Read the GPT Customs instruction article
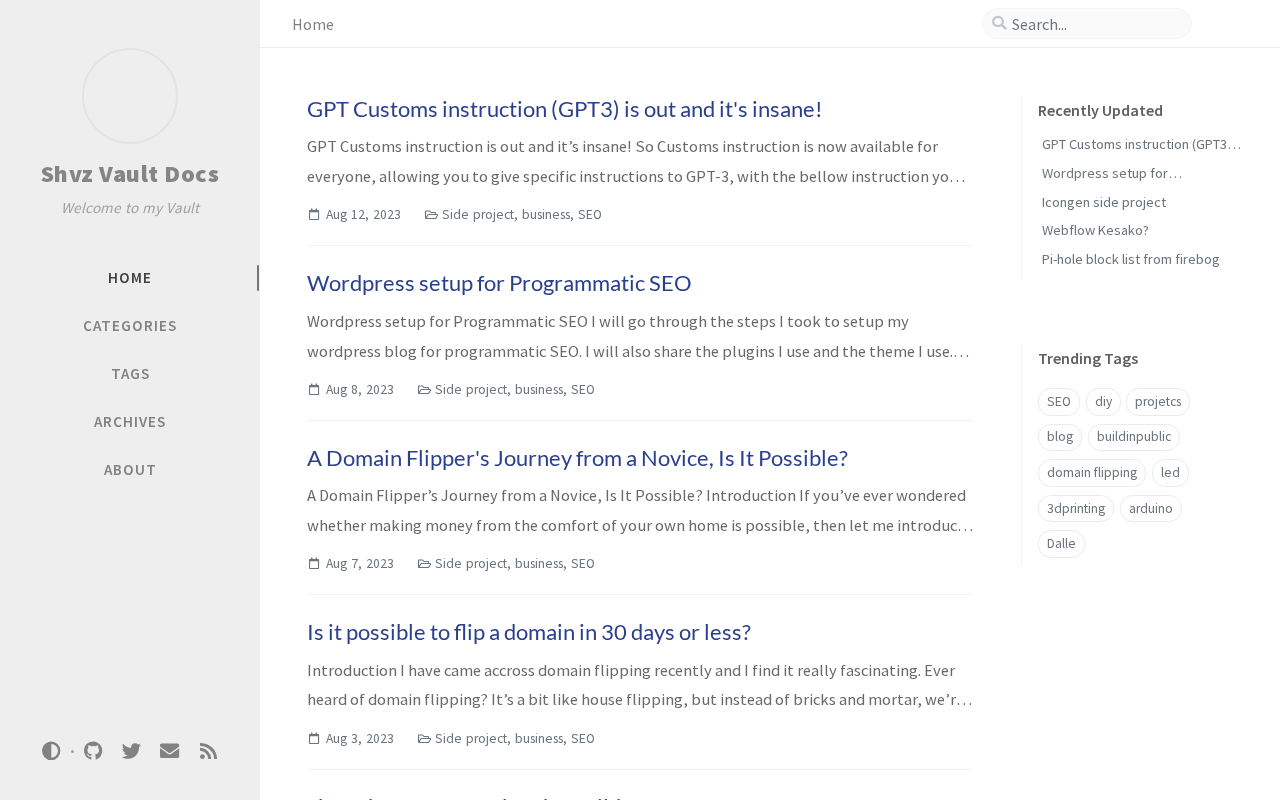1280x800 pixels. pyautogui.click(x=564, y=109)
